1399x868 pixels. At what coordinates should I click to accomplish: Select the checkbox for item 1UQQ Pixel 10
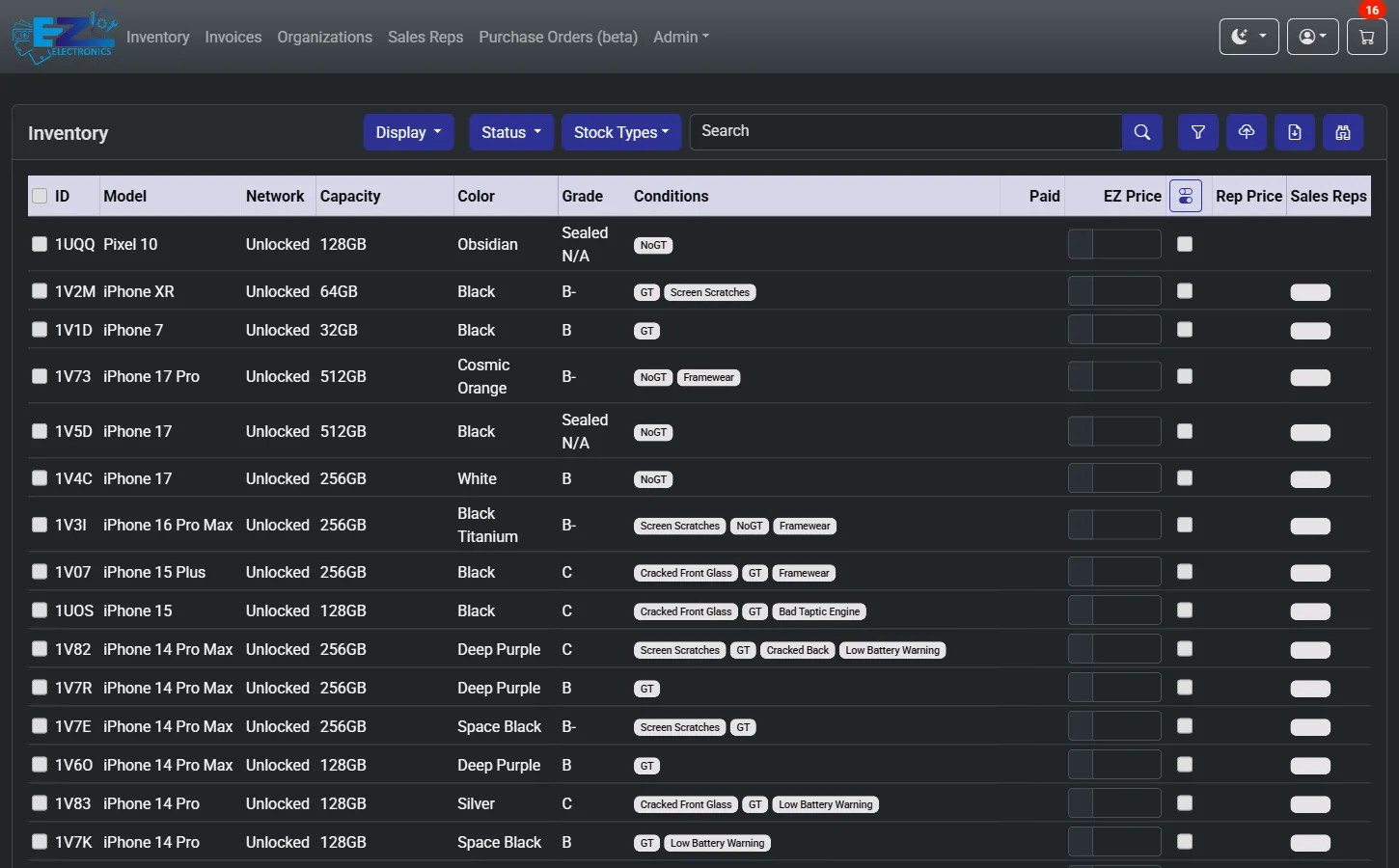(x=39, y=244)
